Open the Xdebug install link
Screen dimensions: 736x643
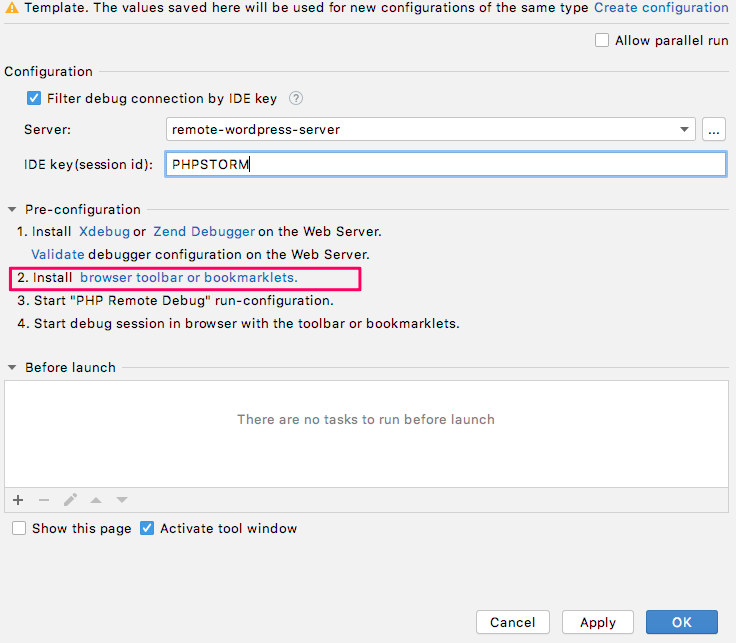click(x=104, y=232)
